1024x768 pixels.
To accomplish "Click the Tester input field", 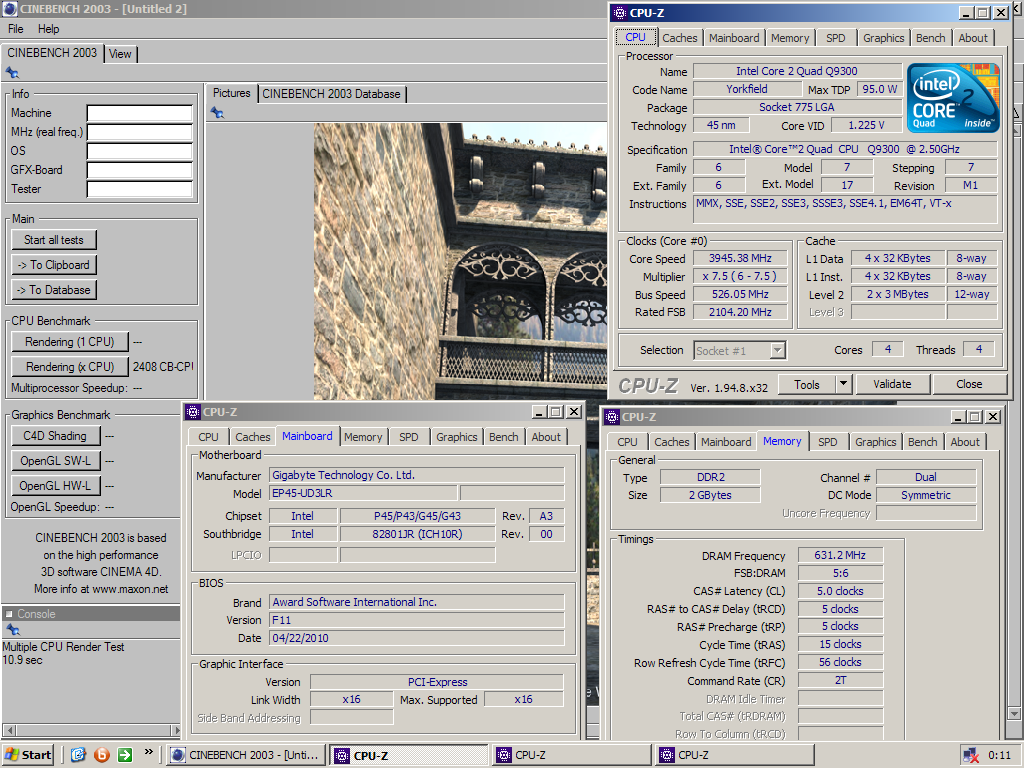I will (x=139, y=189).
